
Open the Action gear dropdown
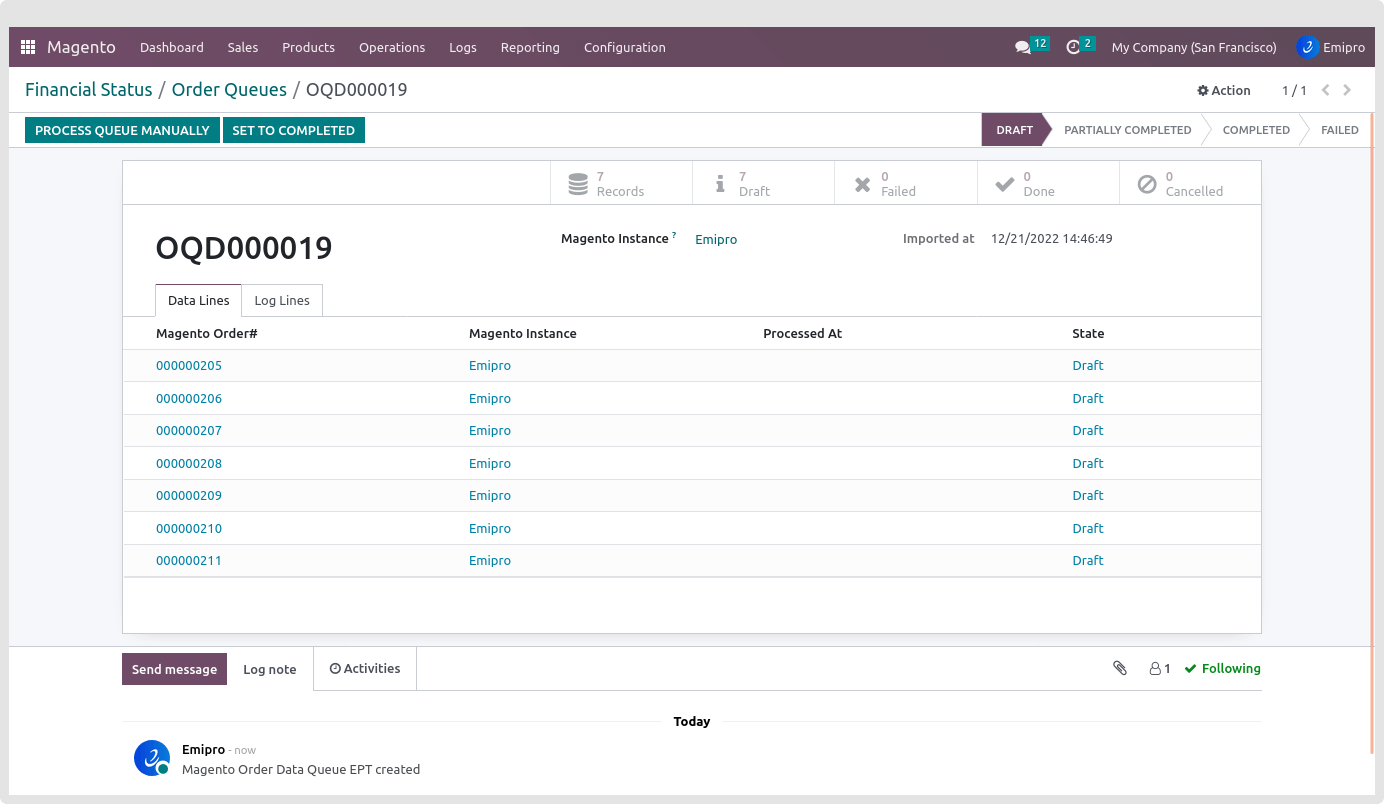click(1224, 90)
